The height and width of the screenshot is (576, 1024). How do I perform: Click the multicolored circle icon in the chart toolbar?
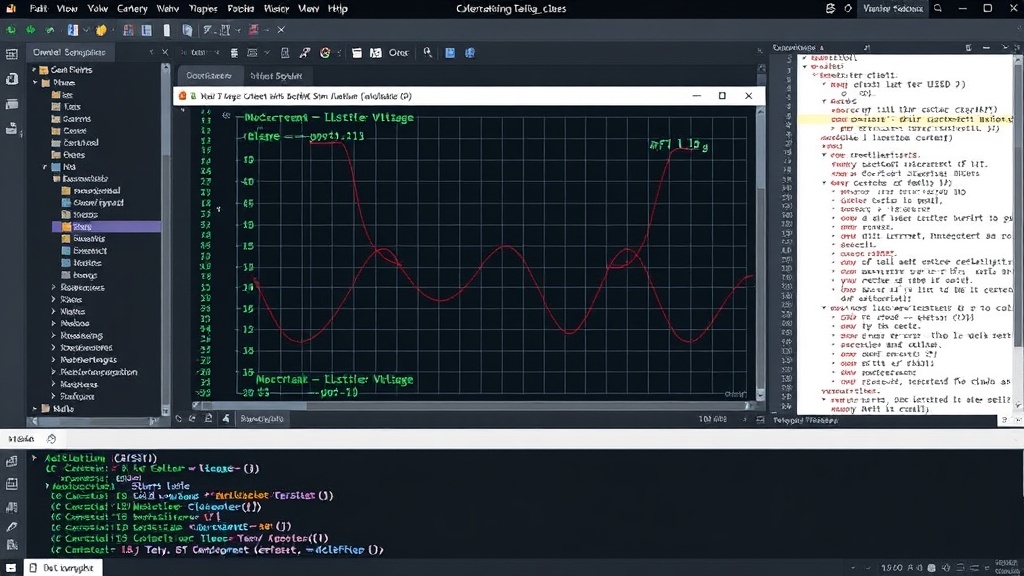tap(325, 53)
